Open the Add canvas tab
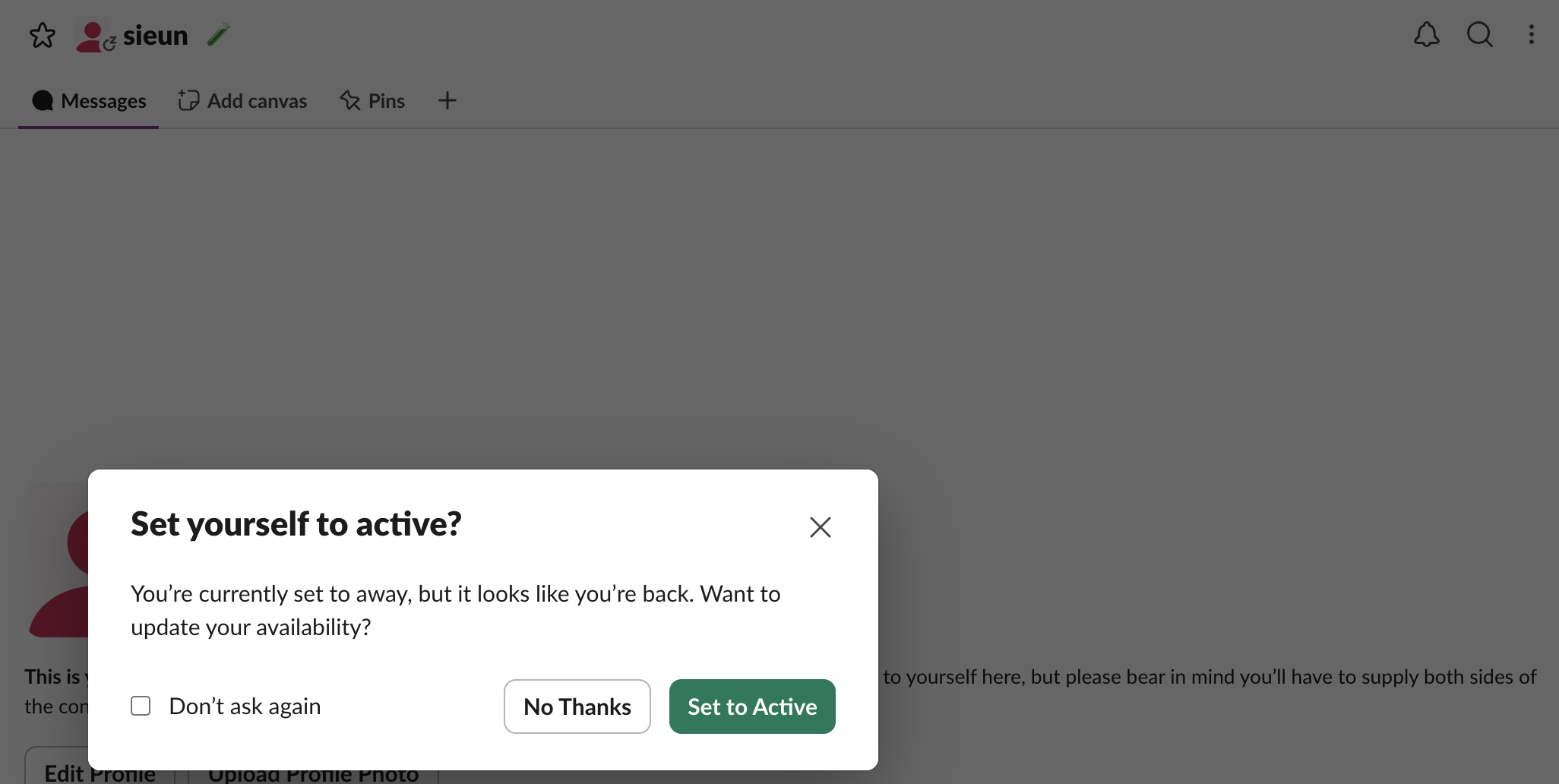The width and height of the screenshot is (1559, 784). 242,100
